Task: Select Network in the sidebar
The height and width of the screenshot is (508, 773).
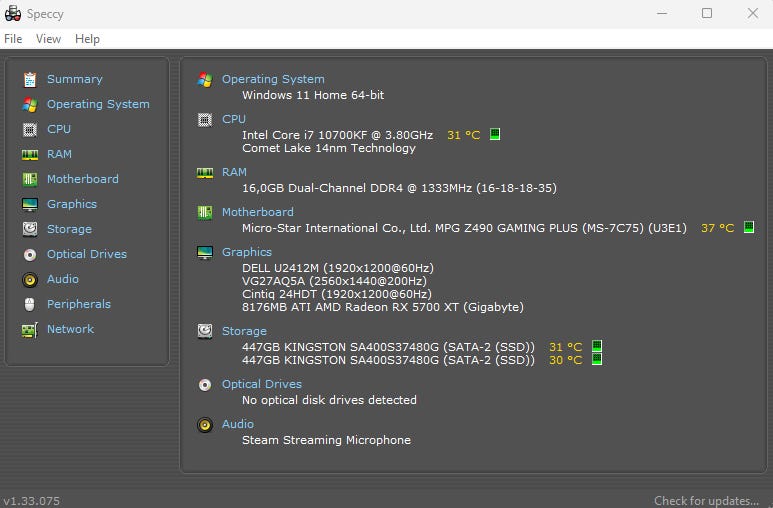Action: click(x=70, y=329)
